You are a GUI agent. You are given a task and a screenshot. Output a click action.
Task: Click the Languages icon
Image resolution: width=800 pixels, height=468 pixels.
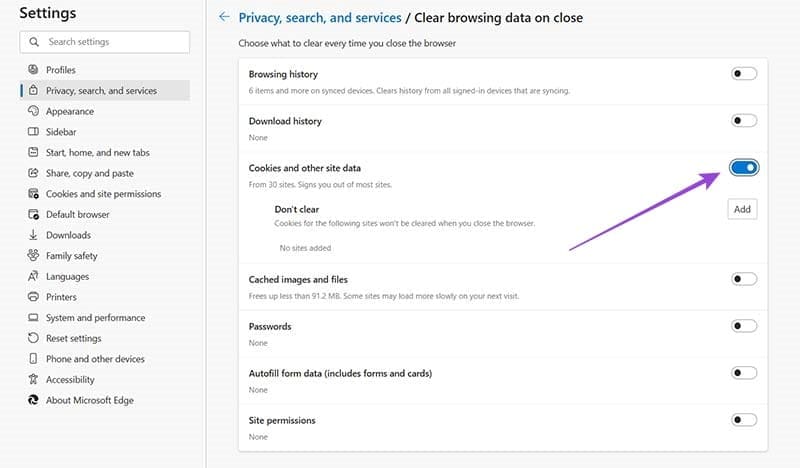click(33, 276)
